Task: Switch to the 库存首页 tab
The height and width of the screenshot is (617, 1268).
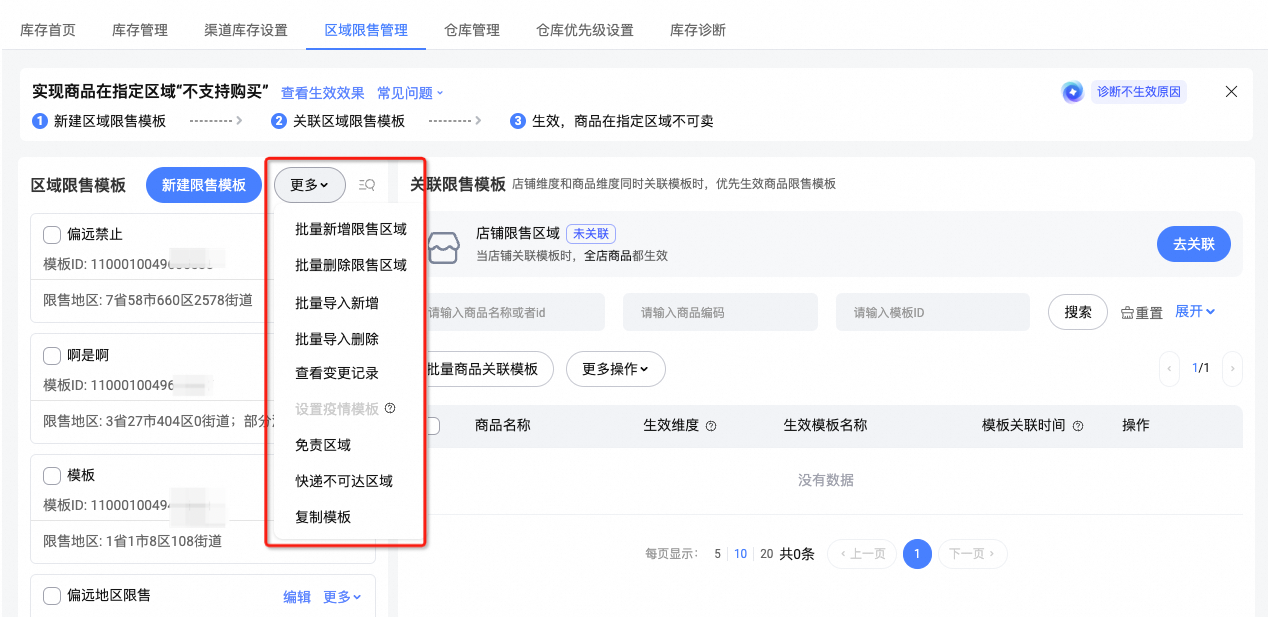Action: [48, 30]
